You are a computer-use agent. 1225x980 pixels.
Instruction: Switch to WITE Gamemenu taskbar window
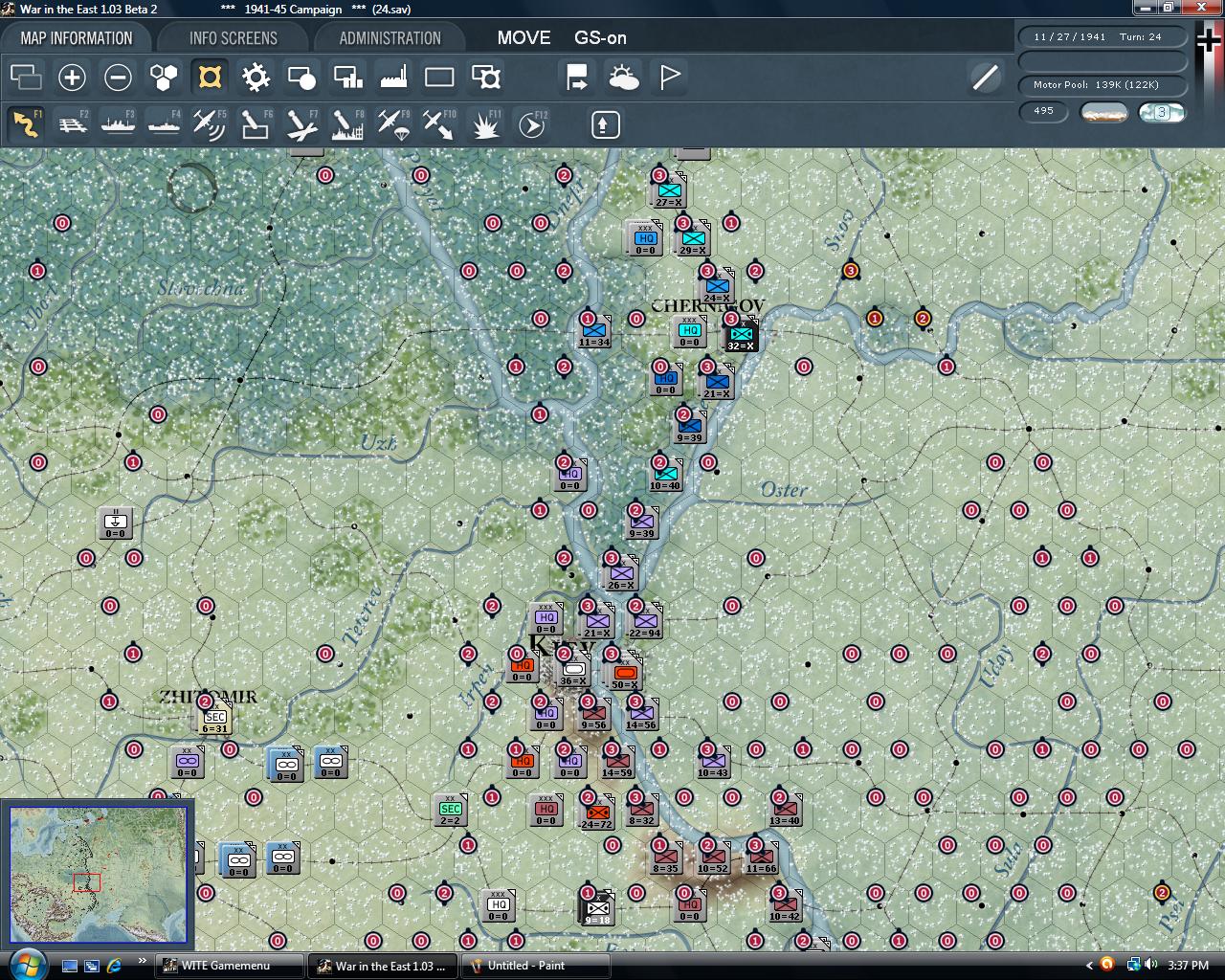pos(229,966)
